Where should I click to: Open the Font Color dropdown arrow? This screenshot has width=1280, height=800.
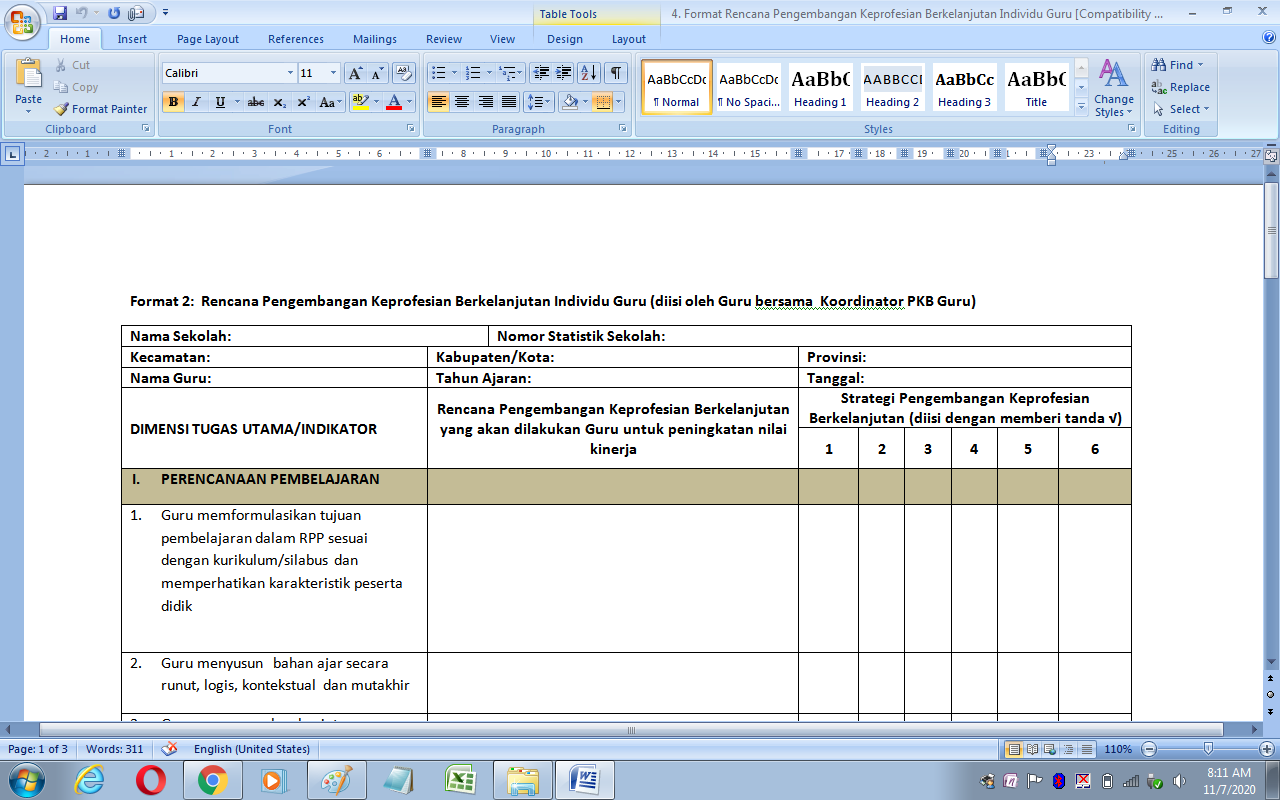tap(409, 102)
